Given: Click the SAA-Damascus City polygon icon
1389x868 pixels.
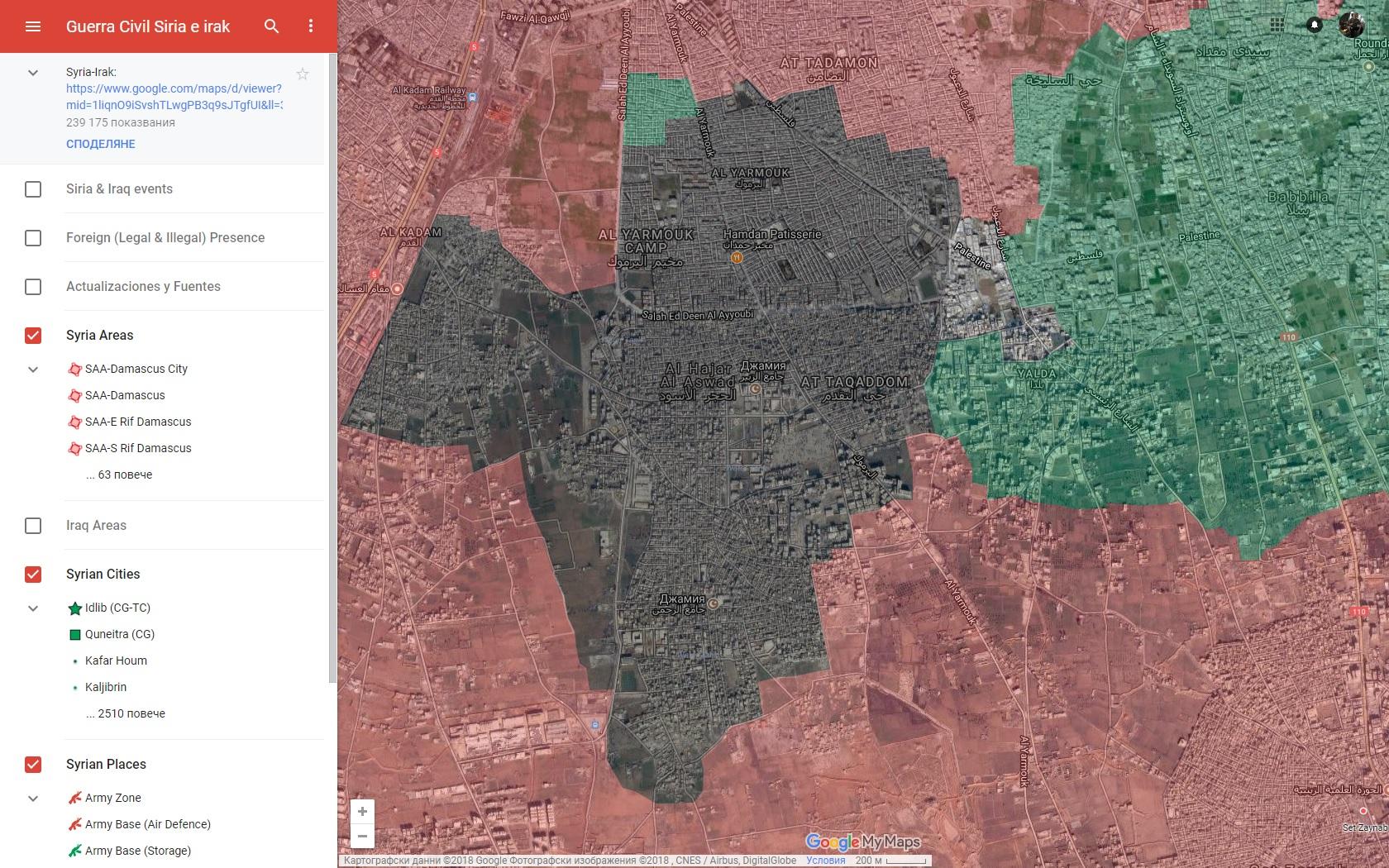Looking at the screenshot, I should point(74,369).
